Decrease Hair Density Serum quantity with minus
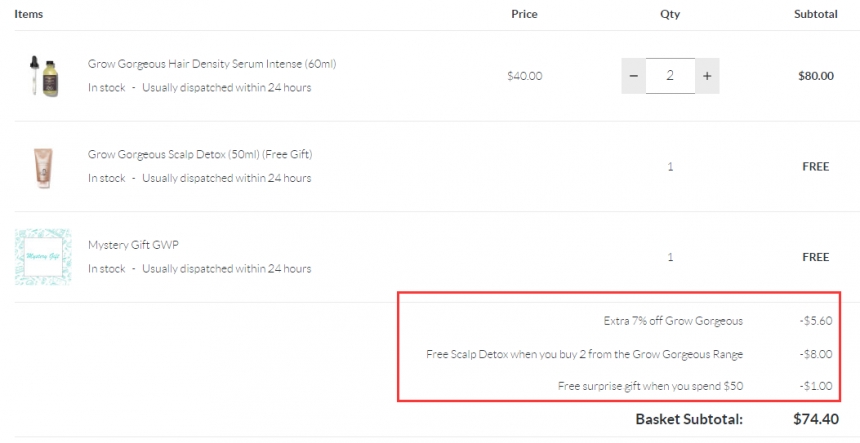The width and height of the screenshot is (860, 443). tap(634, 76)
